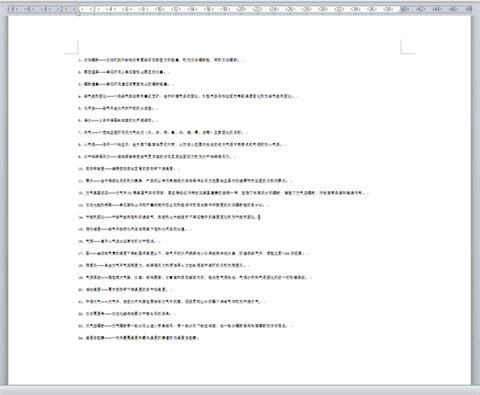Click ruler mark 20 on horizontal ruler
Viewport: 480px width, 395px height.
pos(241,9)
